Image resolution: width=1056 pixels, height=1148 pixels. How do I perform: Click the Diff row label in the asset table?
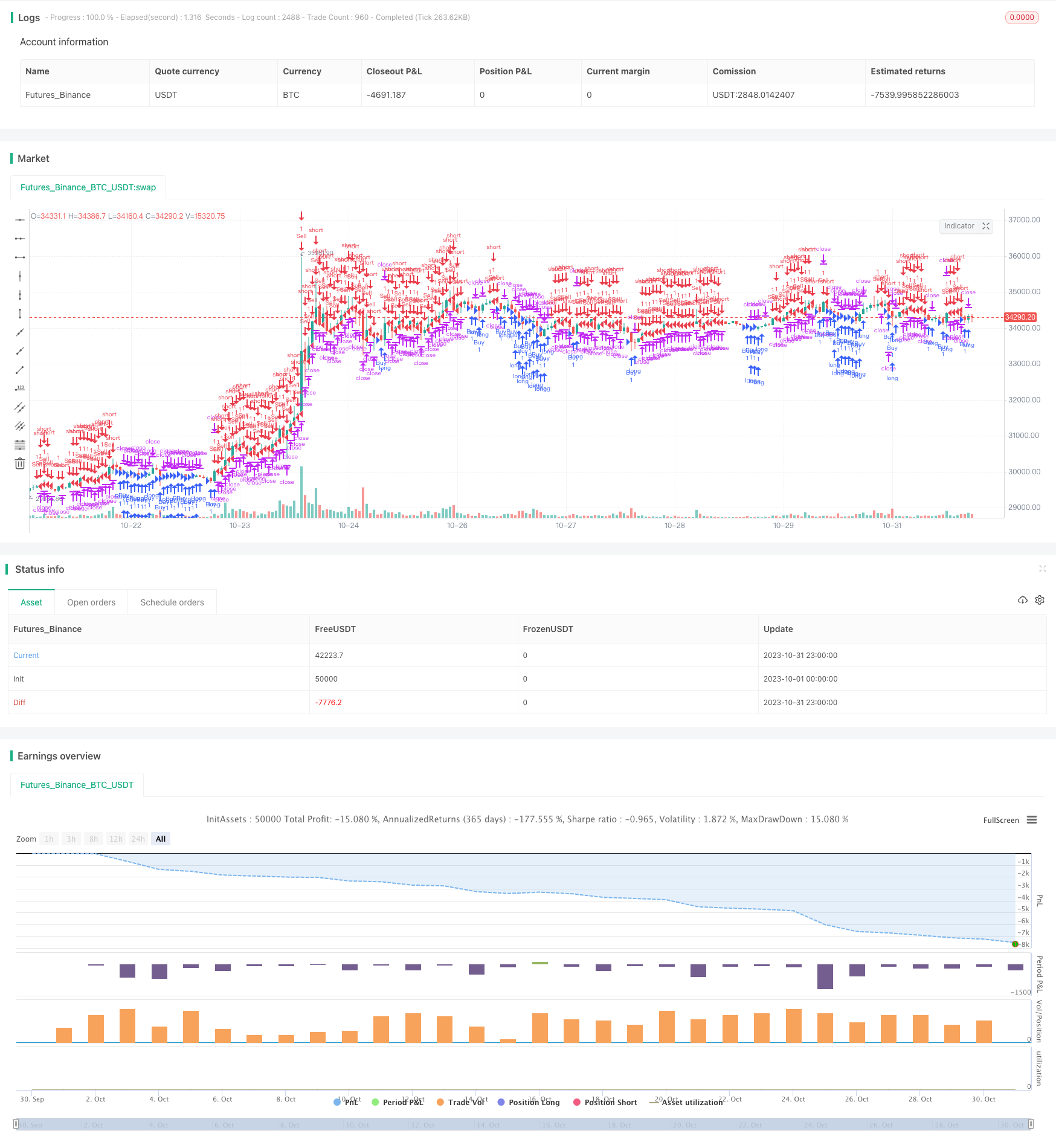pos(19,702)
